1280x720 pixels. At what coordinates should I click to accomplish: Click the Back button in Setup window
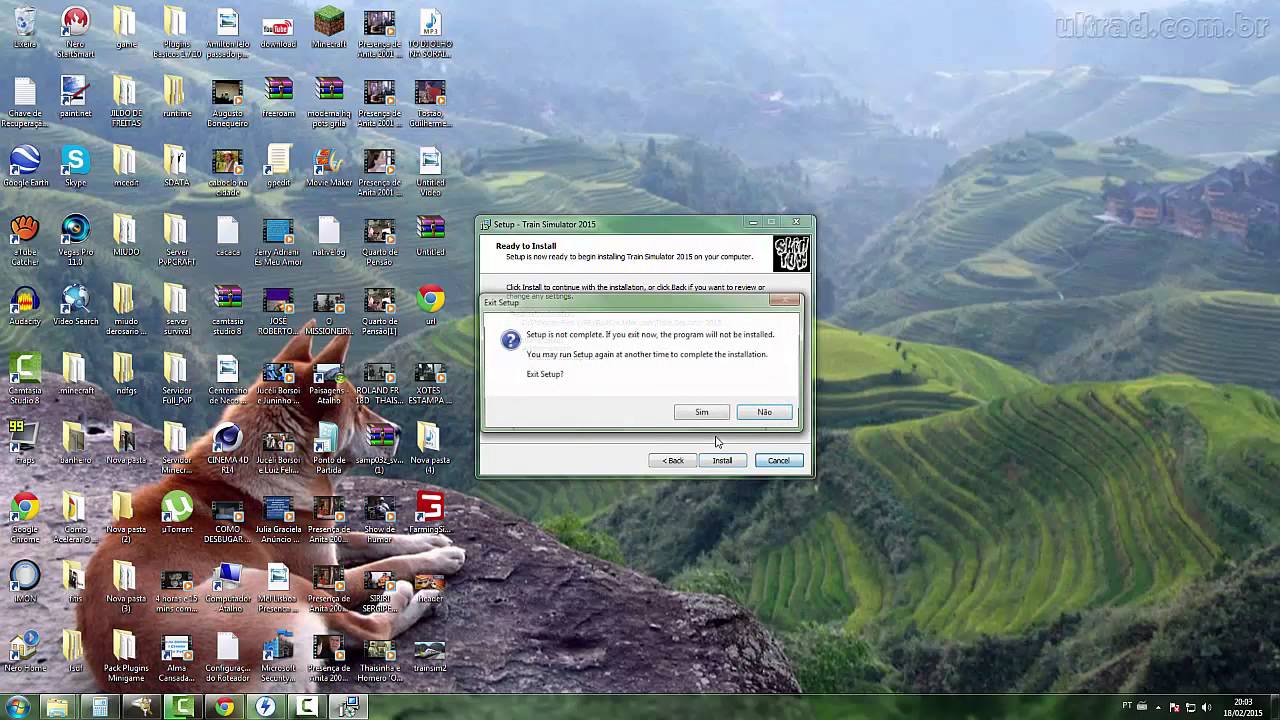click(673, 461)
